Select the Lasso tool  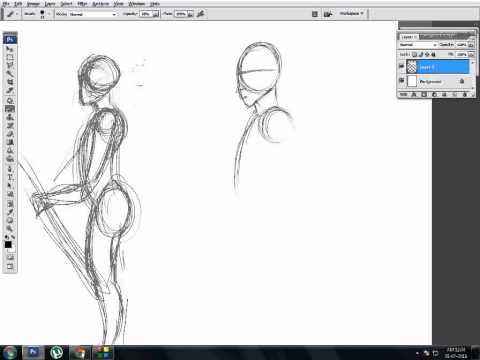tap(10, 65)
